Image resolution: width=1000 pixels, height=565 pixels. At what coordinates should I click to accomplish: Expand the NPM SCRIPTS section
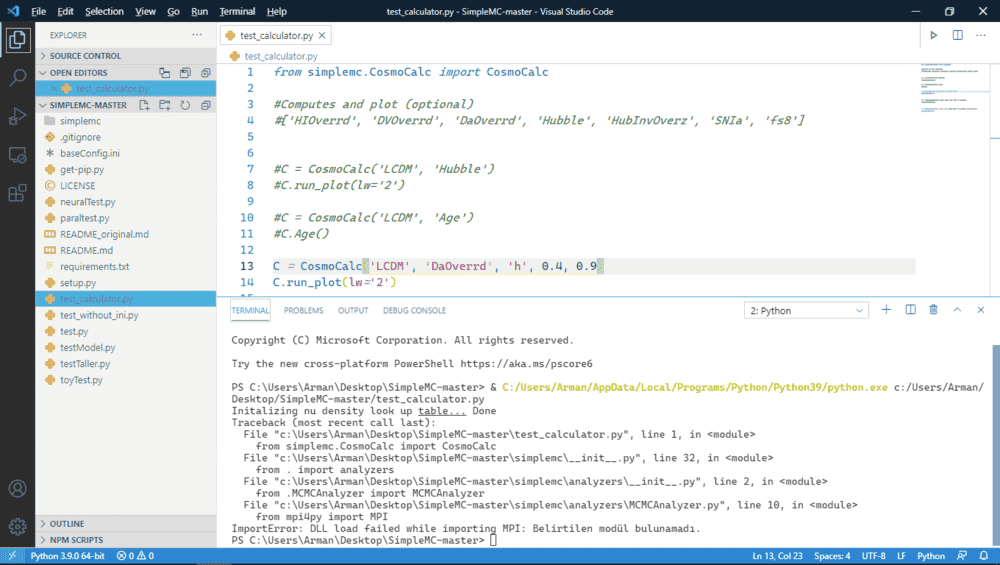click(x=126, y=540)
